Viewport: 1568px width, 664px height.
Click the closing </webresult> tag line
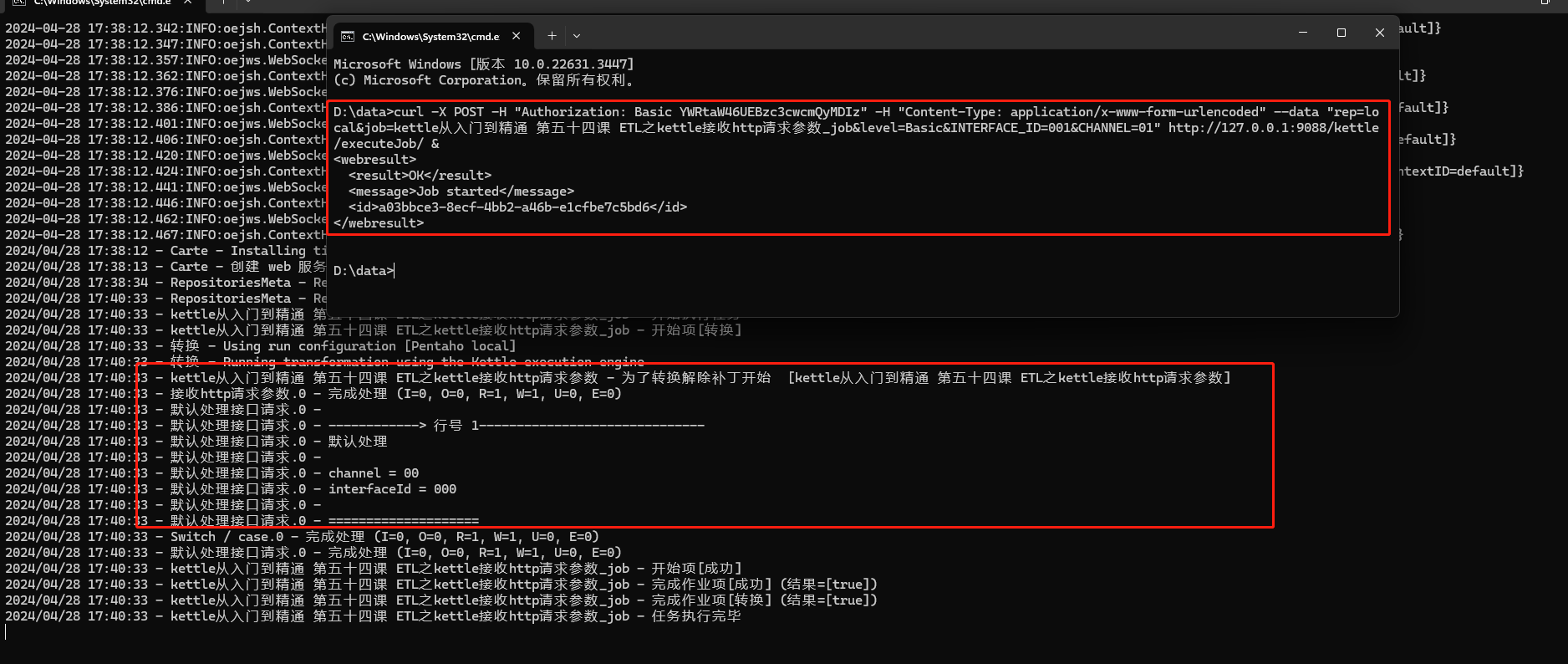tap(379, 223)
